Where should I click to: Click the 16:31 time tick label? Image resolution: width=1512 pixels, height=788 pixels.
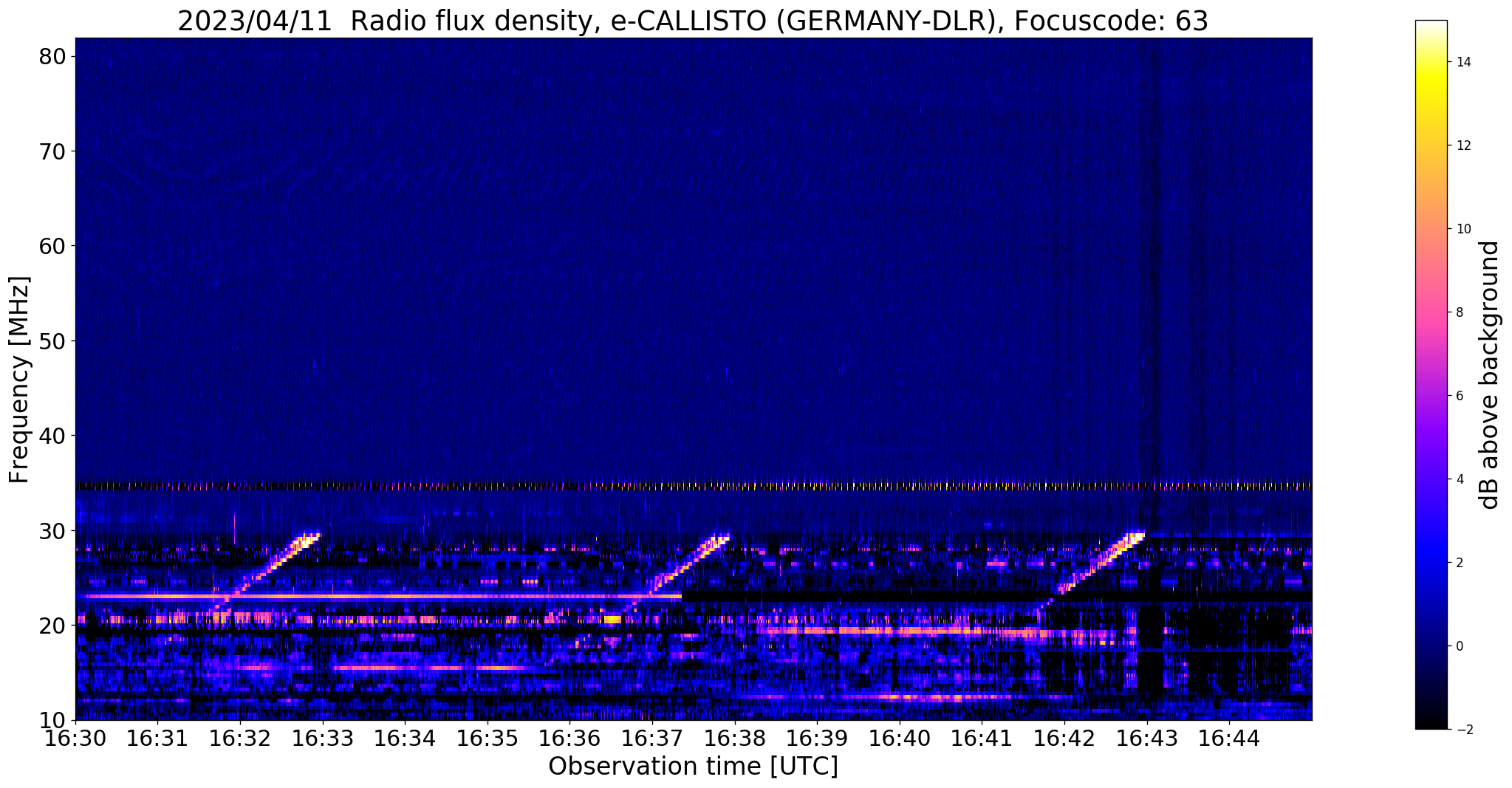point(157,738)
